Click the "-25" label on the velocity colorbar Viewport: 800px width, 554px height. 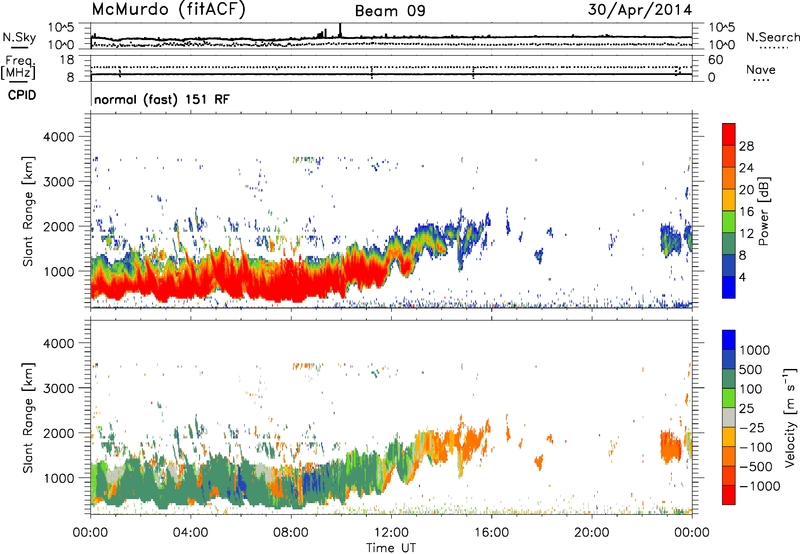point(752,428)
